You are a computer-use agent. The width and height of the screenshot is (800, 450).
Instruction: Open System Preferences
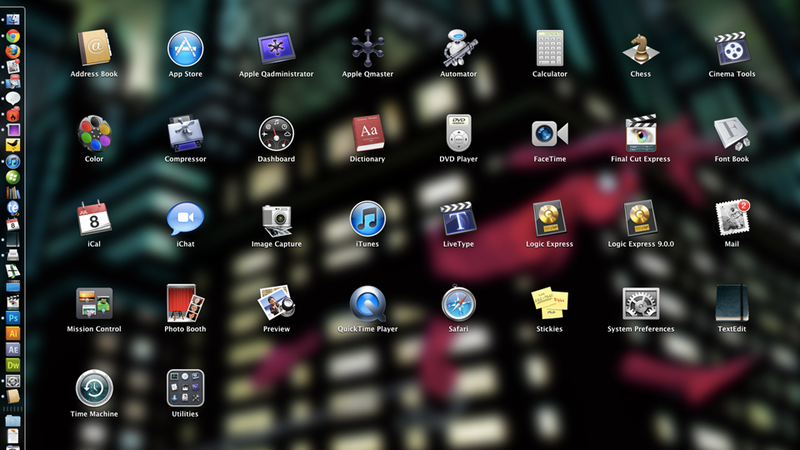click(640, 304)
